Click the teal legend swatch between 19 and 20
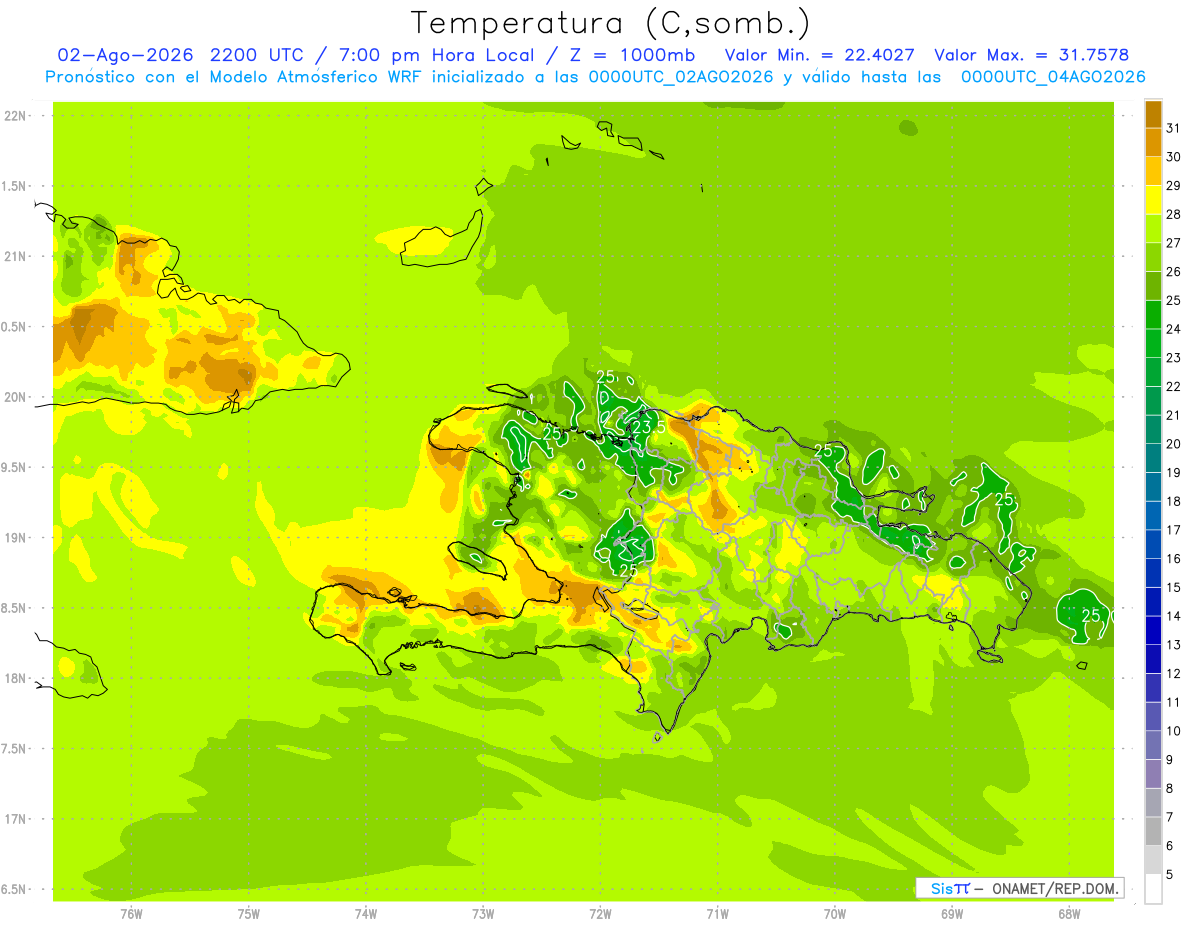Screen dimensions: 1200x927 click(1153, 459)
